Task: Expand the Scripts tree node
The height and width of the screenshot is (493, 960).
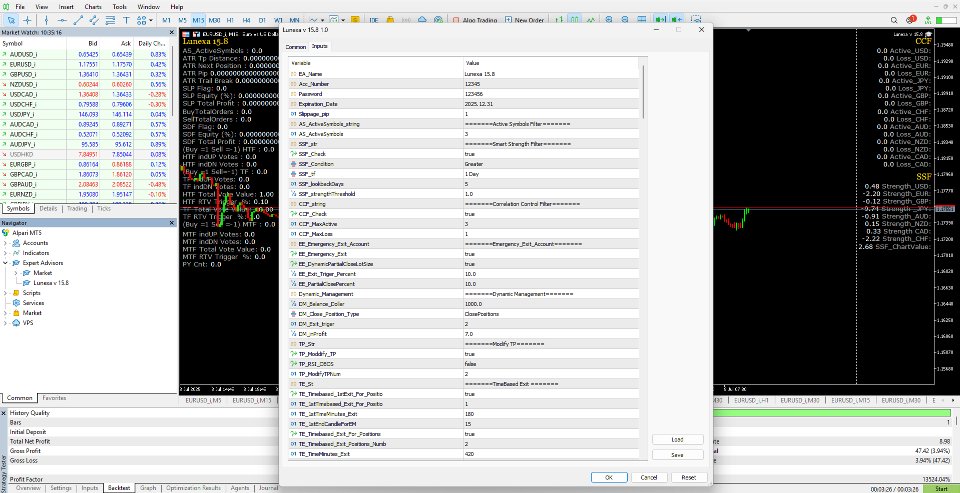Action: point(7,293)
